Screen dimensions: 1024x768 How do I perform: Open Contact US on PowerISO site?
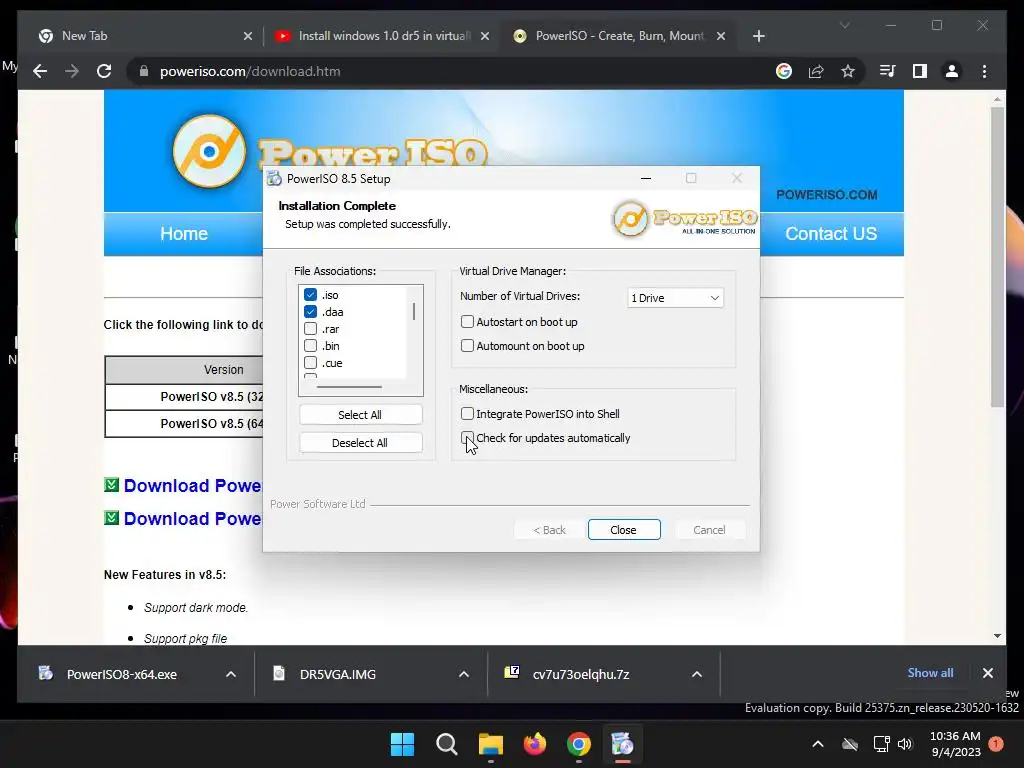click(x=831, y=234)
